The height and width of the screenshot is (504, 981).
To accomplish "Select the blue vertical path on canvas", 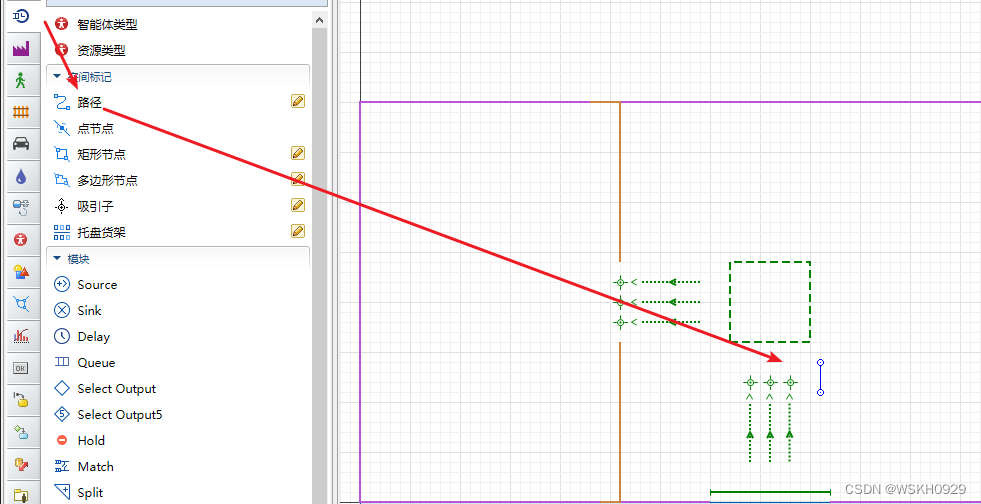I will (820, 378).
